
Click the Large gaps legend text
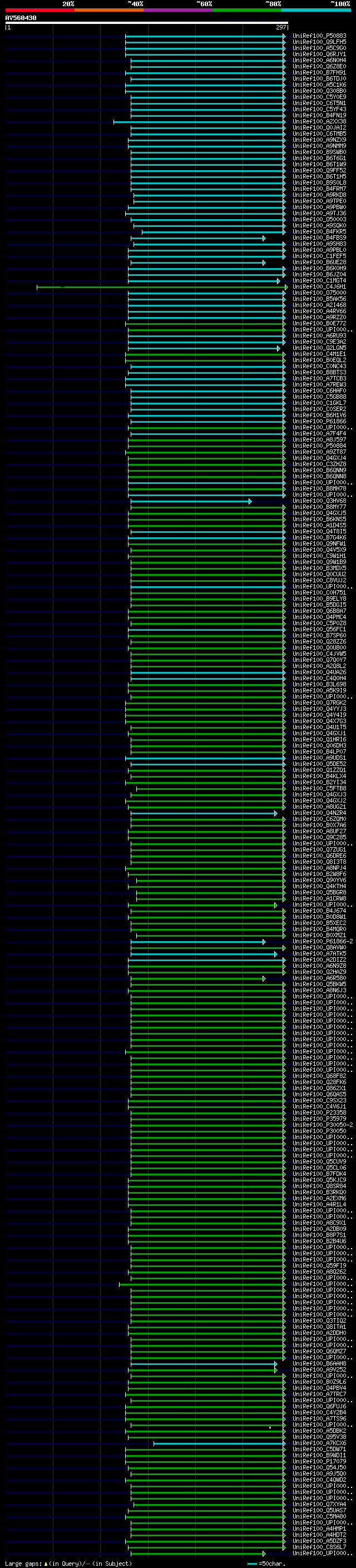click(68, 1564)
